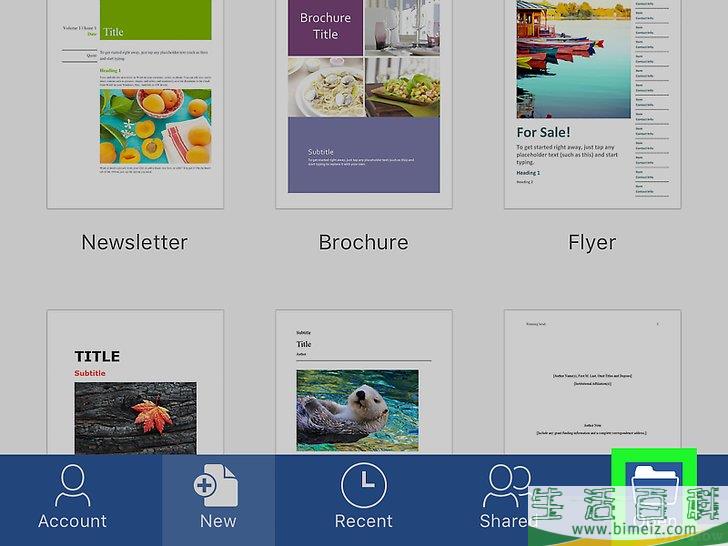Tap the Shared people icon

point(506,486)
